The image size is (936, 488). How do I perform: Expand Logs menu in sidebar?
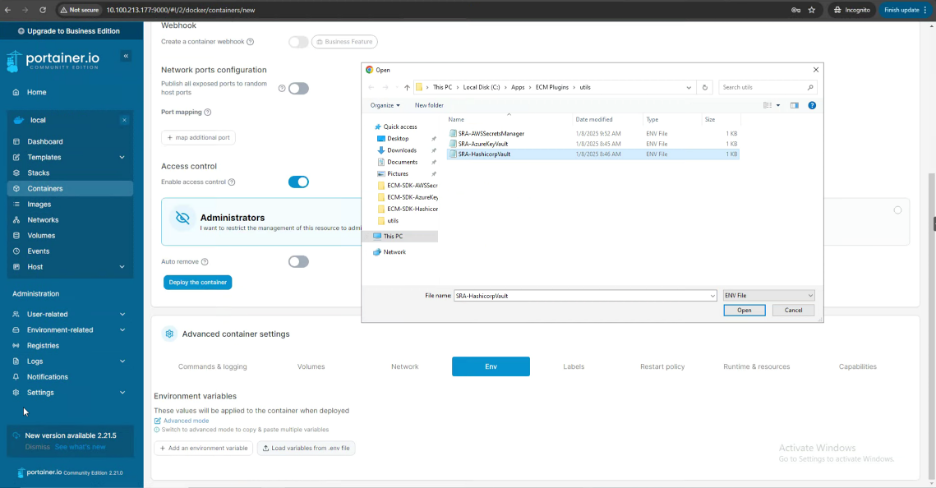tap(122, 362)
